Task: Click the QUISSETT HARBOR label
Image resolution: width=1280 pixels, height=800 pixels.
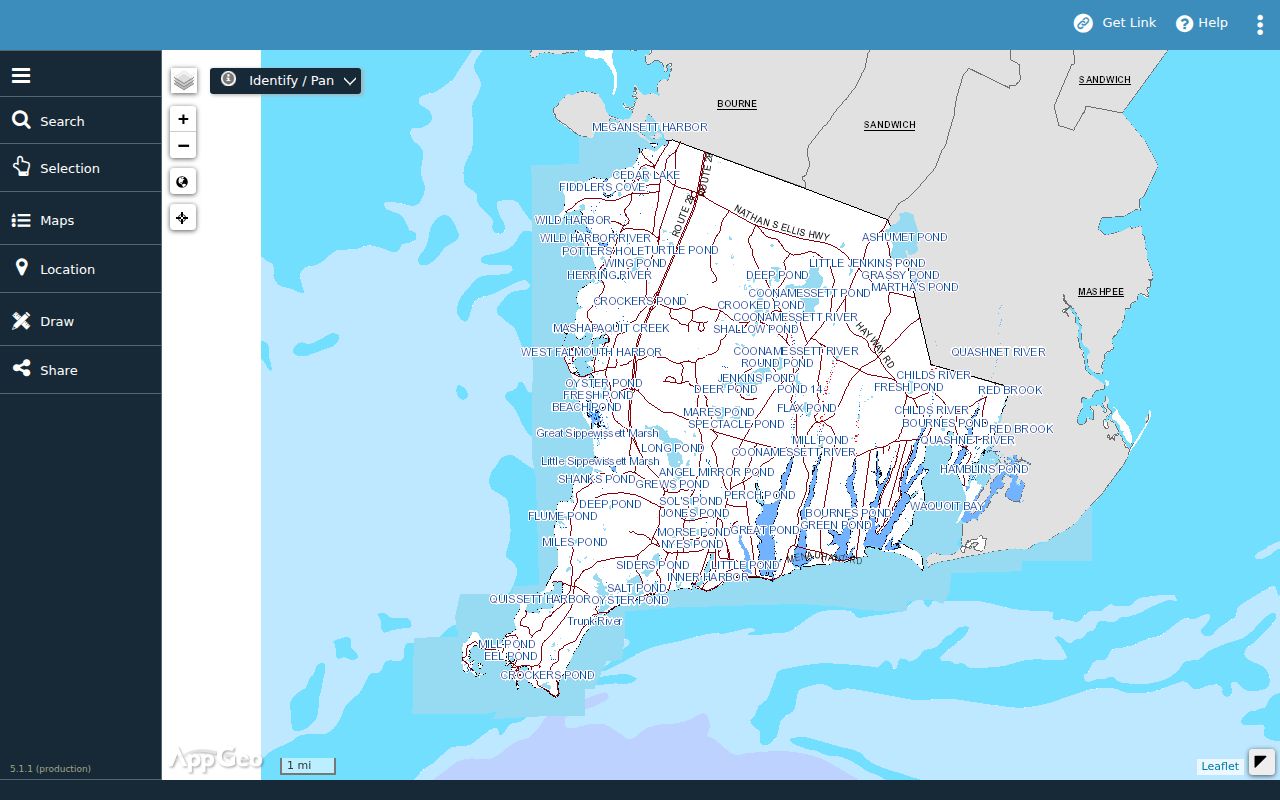Action: point(539,600)
